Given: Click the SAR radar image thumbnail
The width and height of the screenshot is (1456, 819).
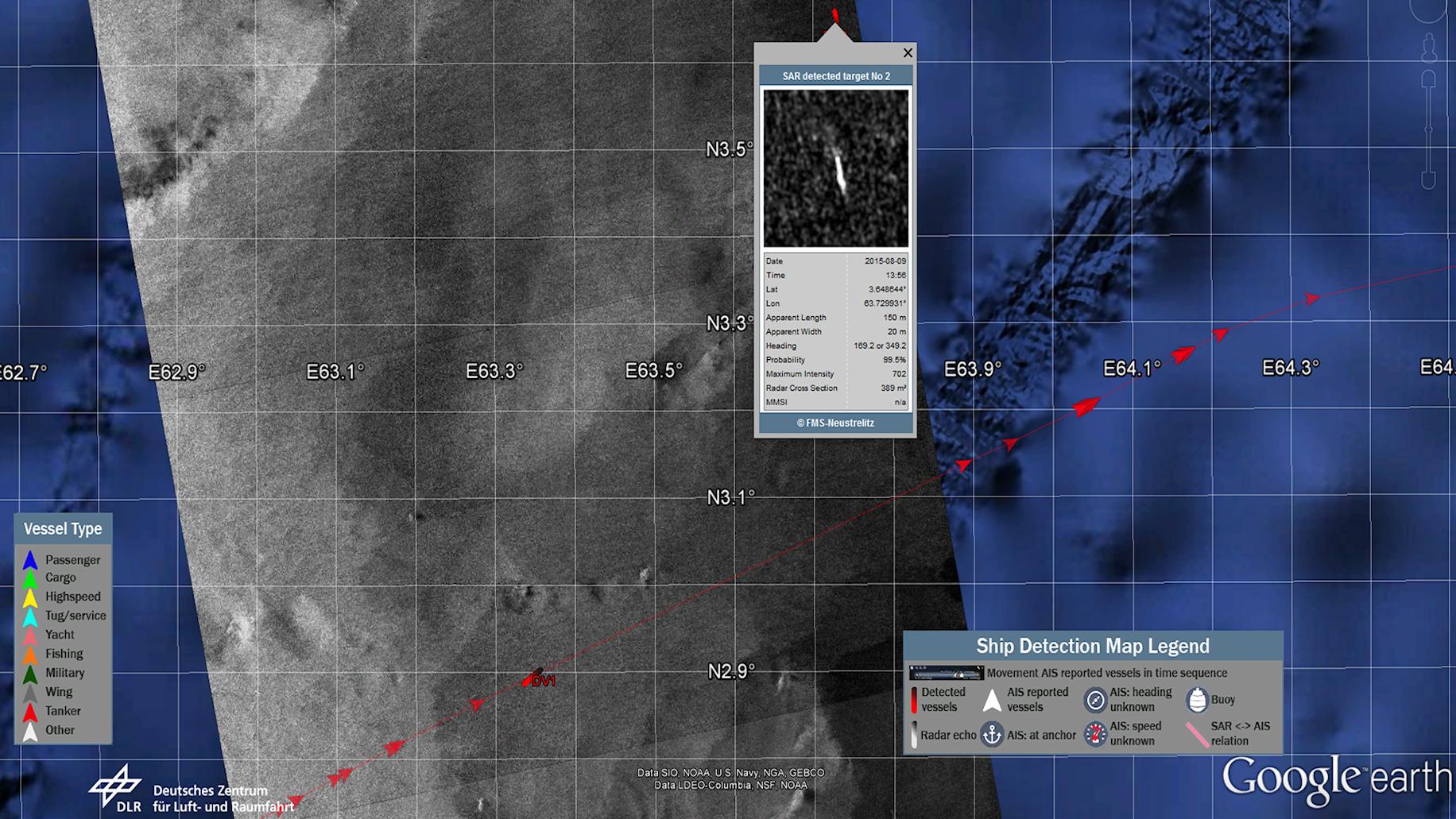Looking at the screenshot, I should point(835,168).
